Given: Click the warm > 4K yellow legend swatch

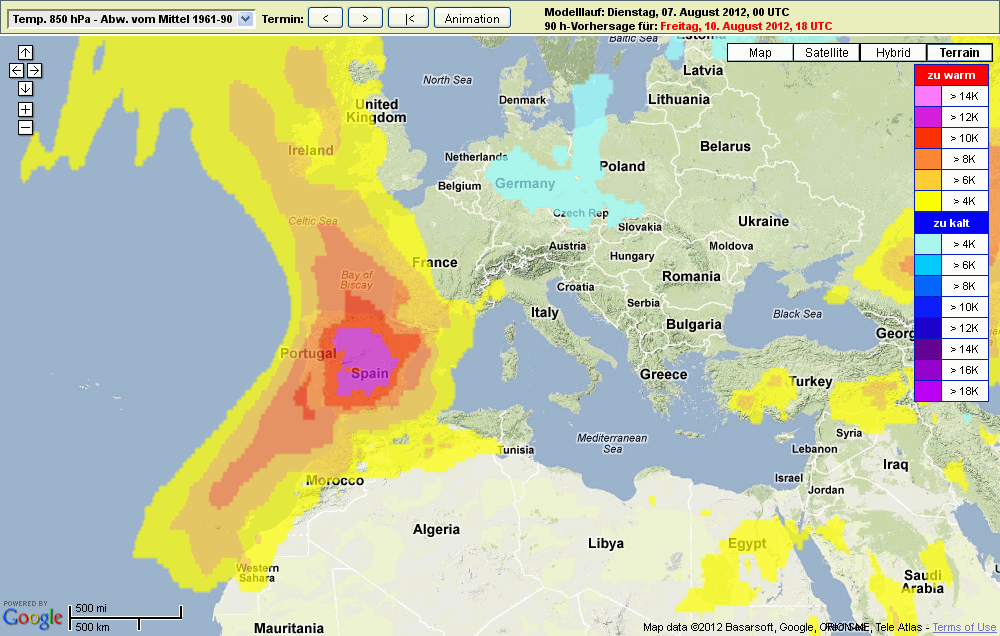Looking at the screenshot, I should pyautogui.click(x=928, y=202).
